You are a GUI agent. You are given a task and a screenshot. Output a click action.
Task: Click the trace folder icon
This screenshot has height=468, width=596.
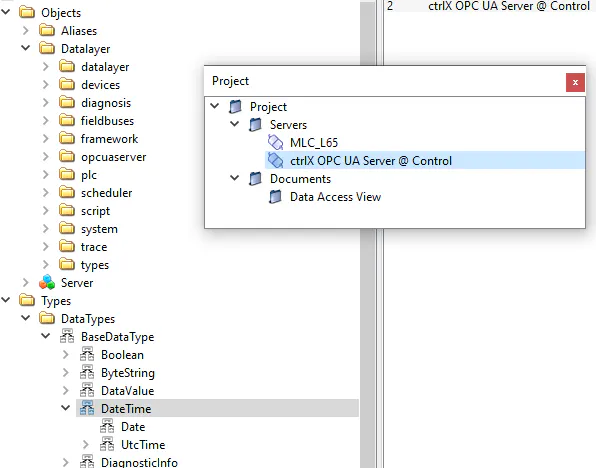(67, 247)
